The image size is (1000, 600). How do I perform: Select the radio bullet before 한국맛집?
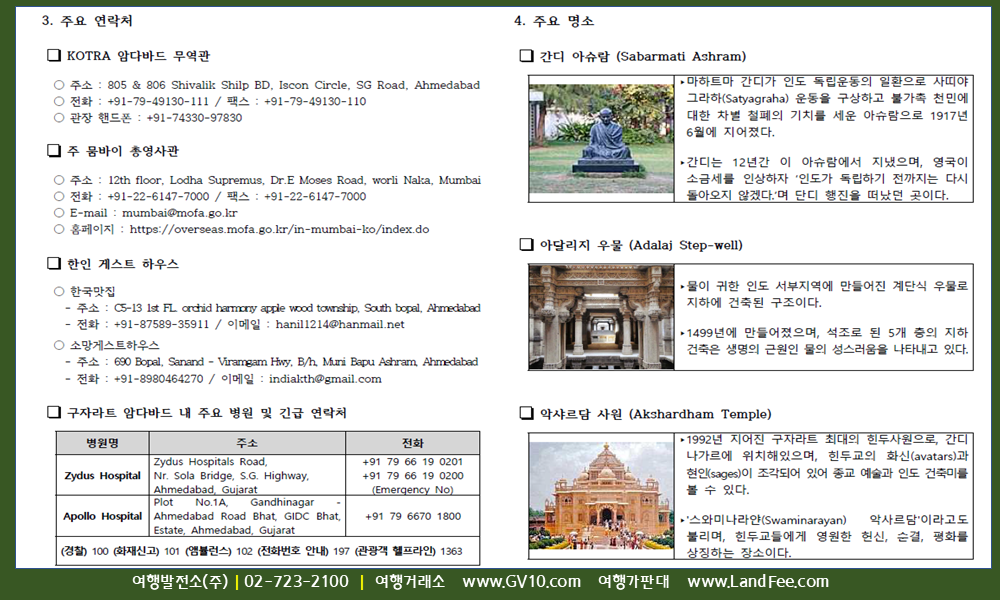[x=59, y=291]
